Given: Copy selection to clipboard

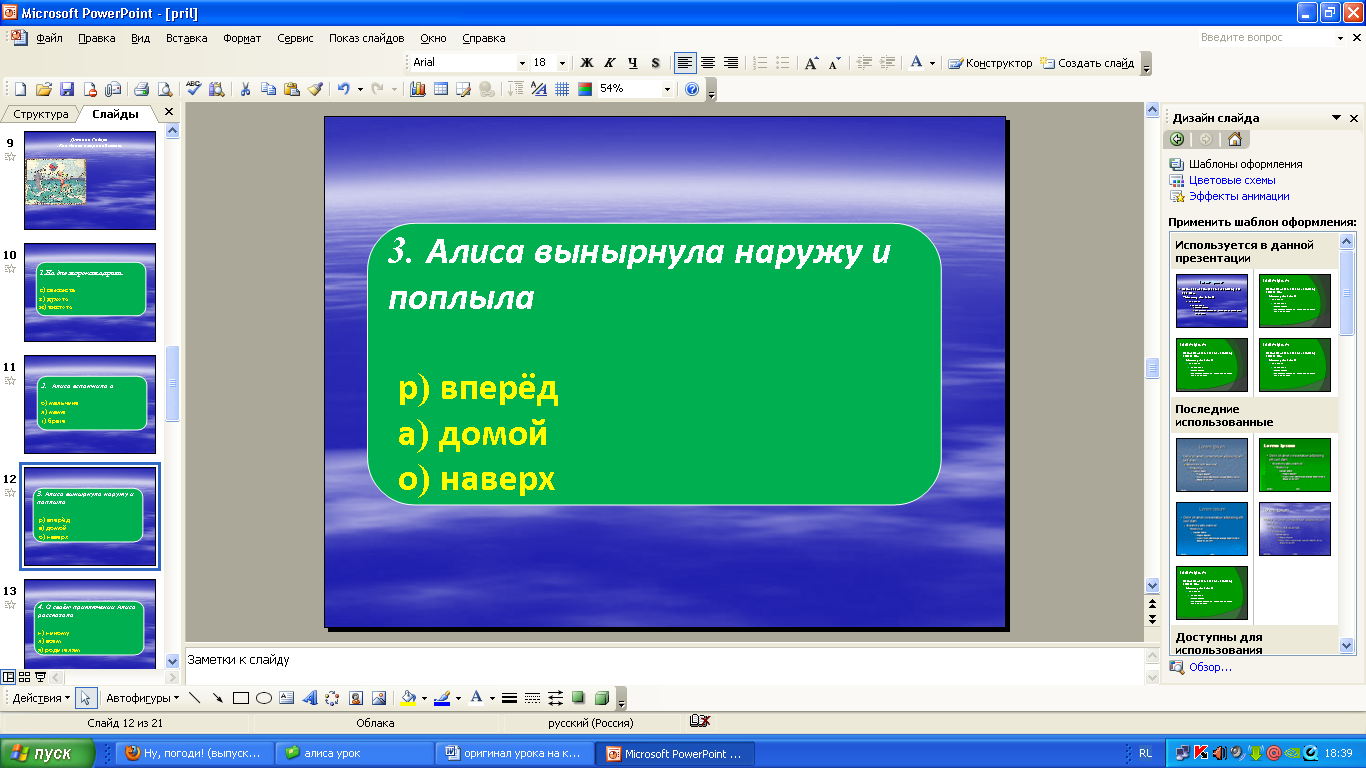Looking at the screenshot, I should tap(268, 89).
